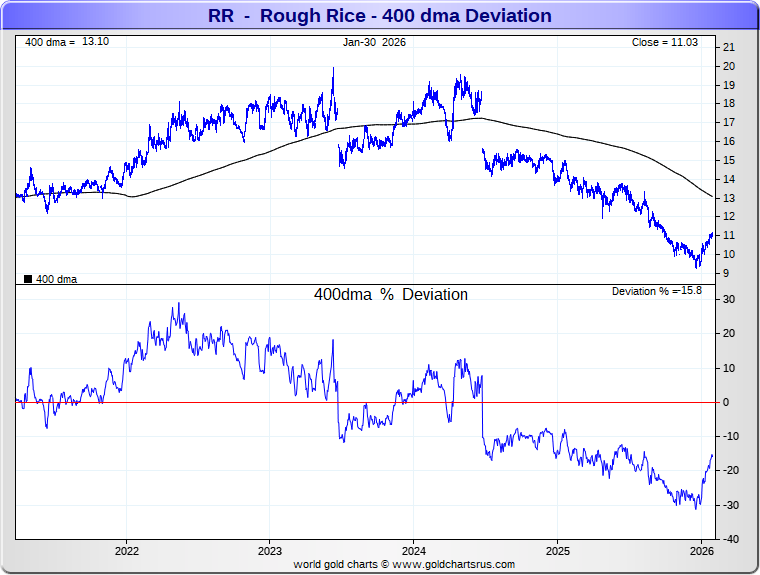Click the price axis value 20

tap(728, 66)
